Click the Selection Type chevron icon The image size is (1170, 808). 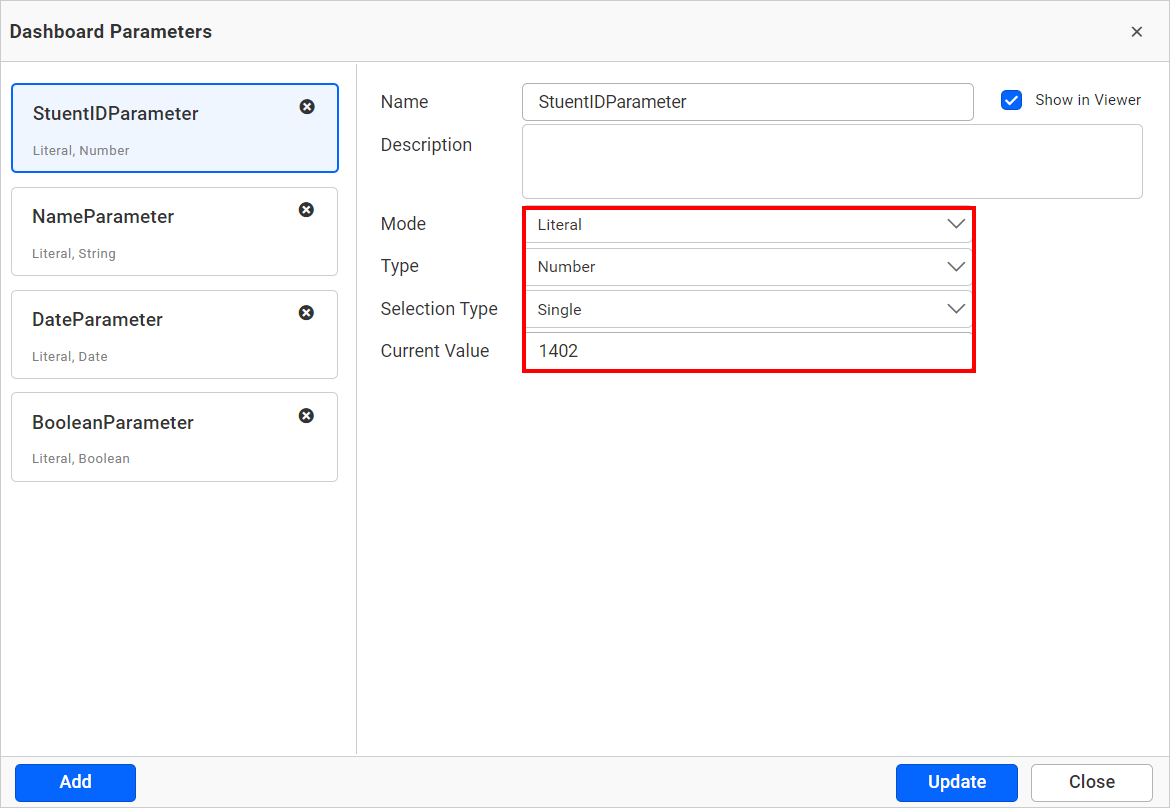(x=955, y=309)
